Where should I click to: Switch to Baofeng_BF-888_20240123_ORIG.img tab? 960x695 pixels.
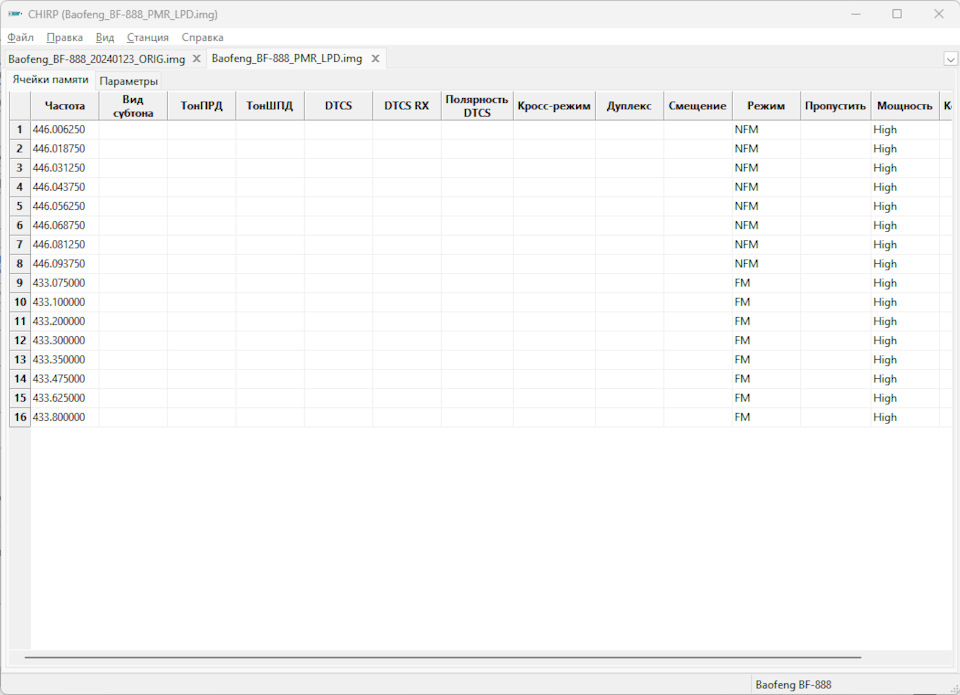click(96, 59)
